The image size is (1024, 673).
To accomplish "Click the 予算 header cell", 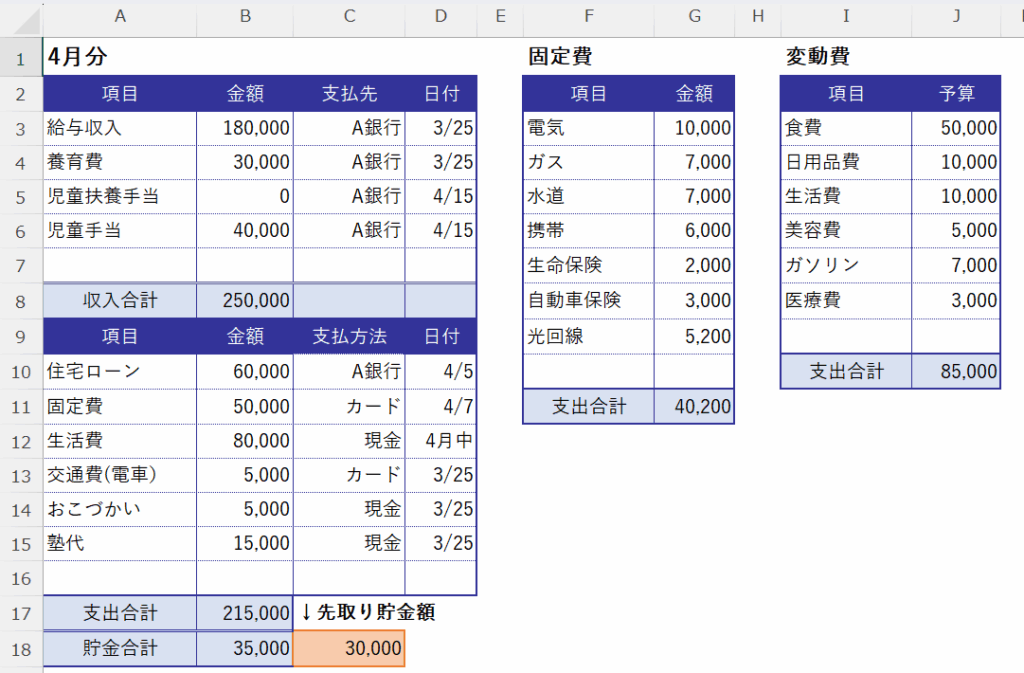I will pyautogui.click(x=955, y=94).
